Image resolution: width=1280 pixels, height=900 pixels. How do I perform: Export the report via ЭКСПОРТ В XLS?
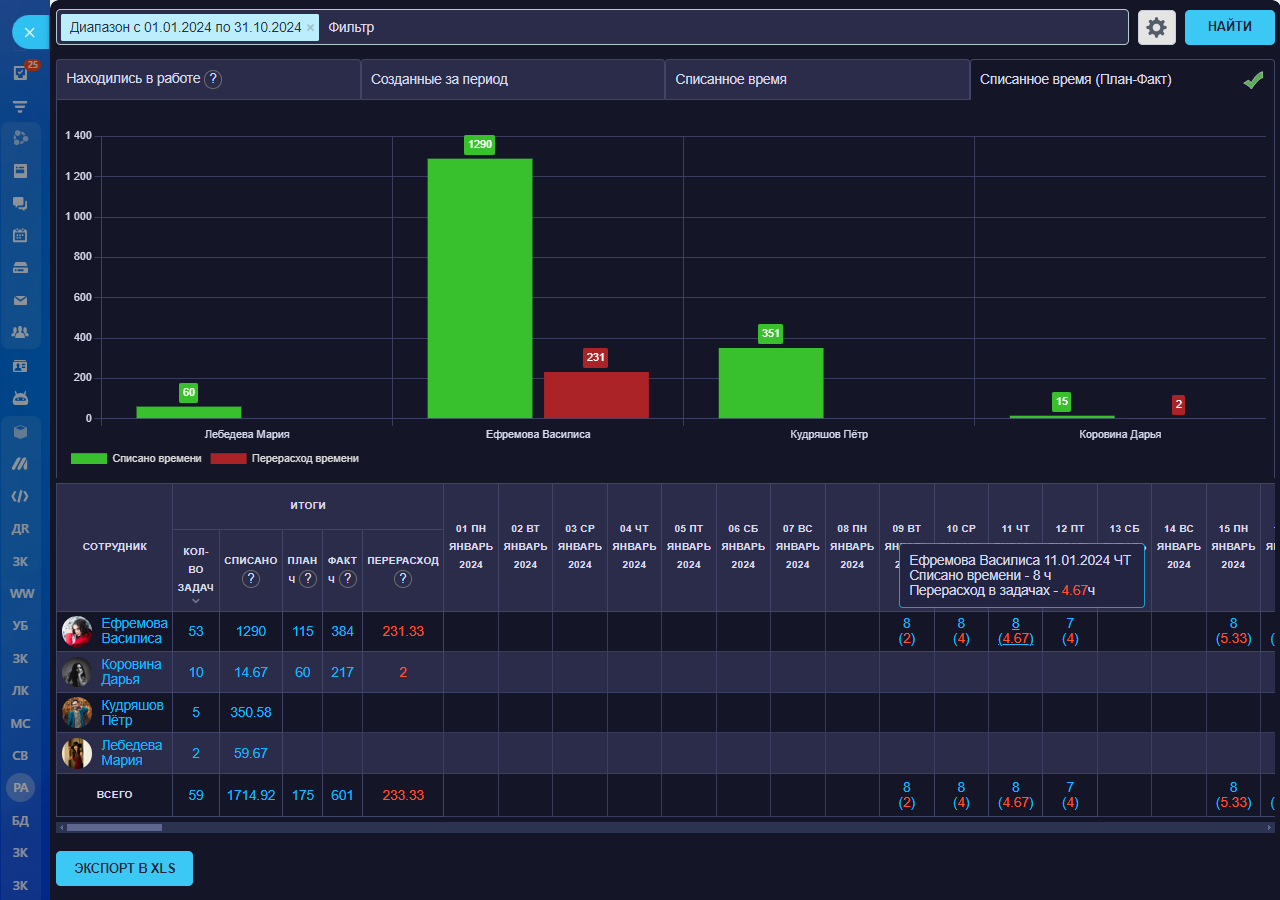124,868
